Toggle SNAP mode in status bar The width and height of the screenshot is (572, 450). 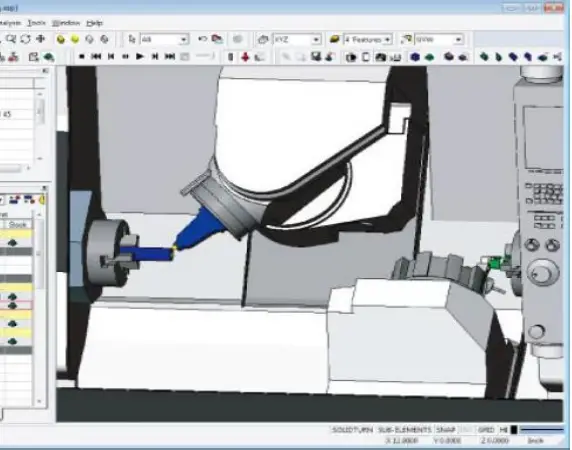pyautogui.click(x=445, y=430)
